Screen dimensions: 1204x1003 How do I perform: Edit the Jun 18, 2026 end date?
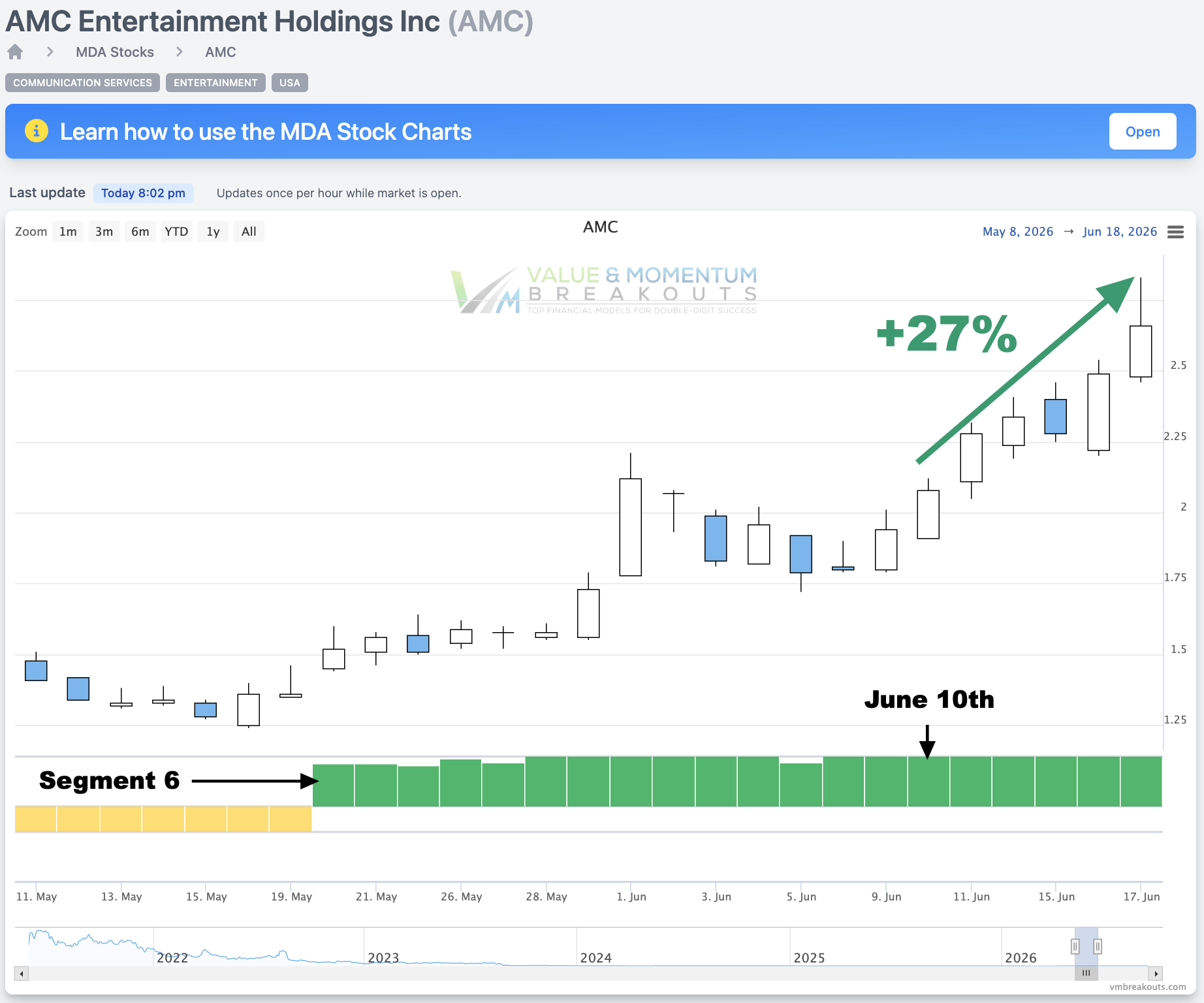pyautogui.click(x=1120, y=232)
